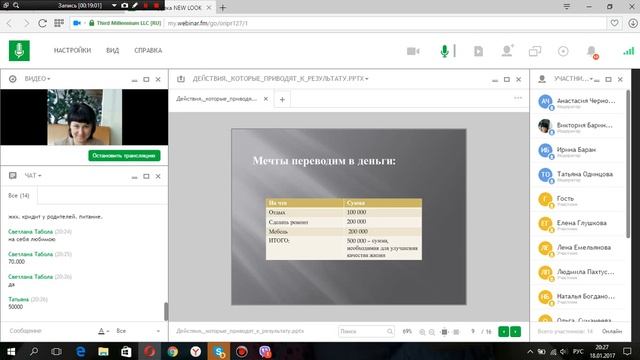Select the Действия_которые_приводя... file tab

216,99
